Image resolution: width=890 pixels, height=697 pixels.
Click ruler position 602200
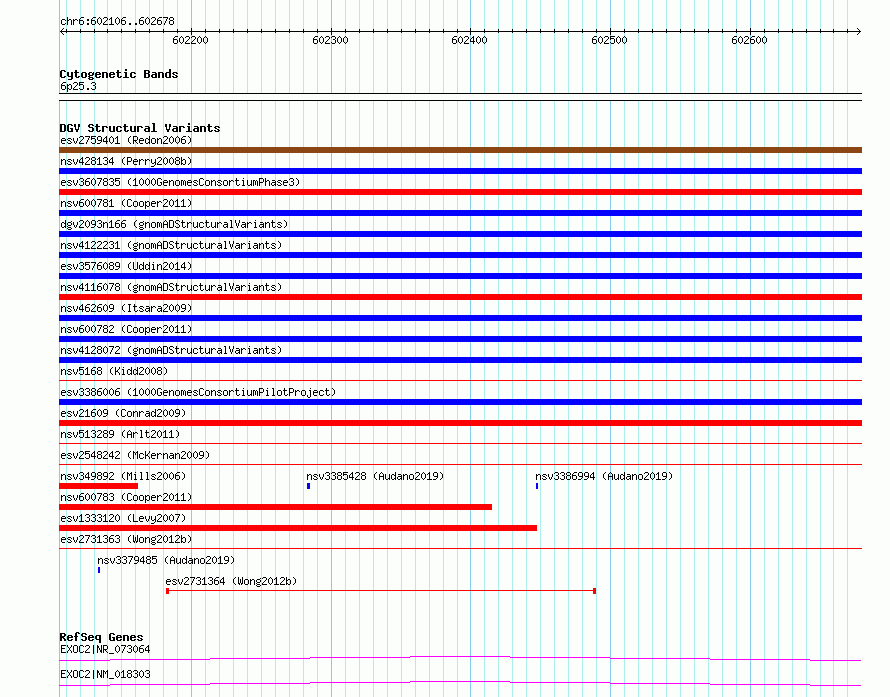coord(191,40)
